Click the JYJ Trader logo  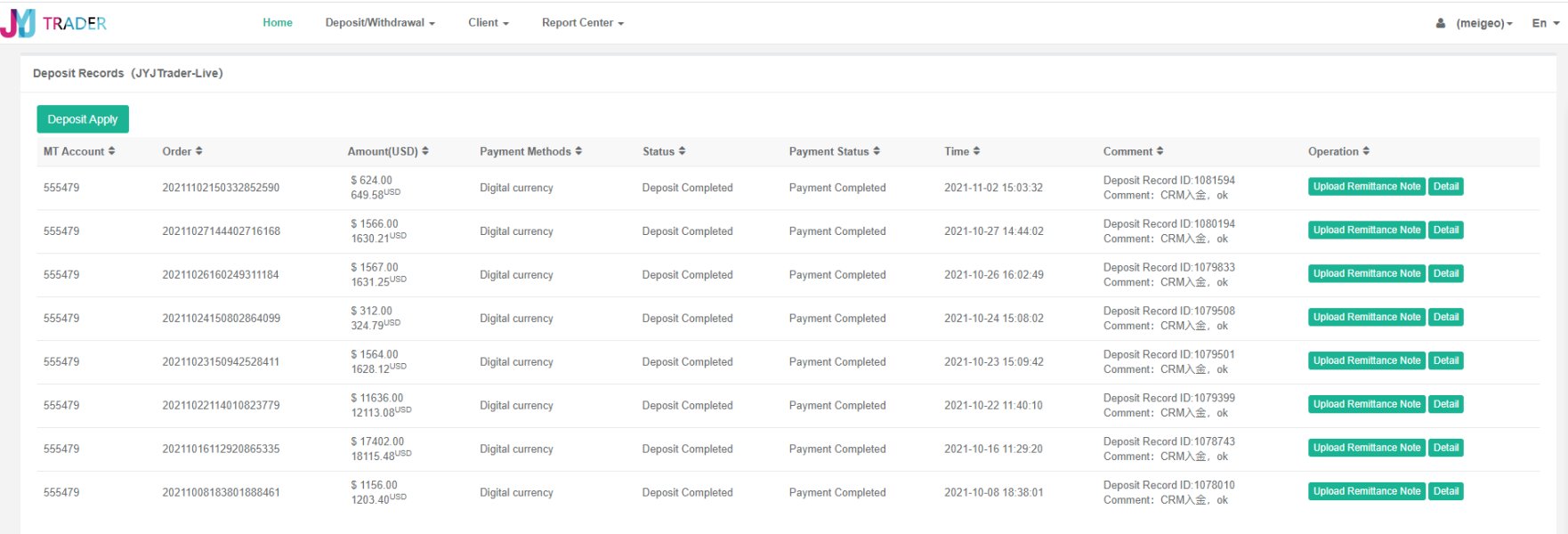click(53, 23)
